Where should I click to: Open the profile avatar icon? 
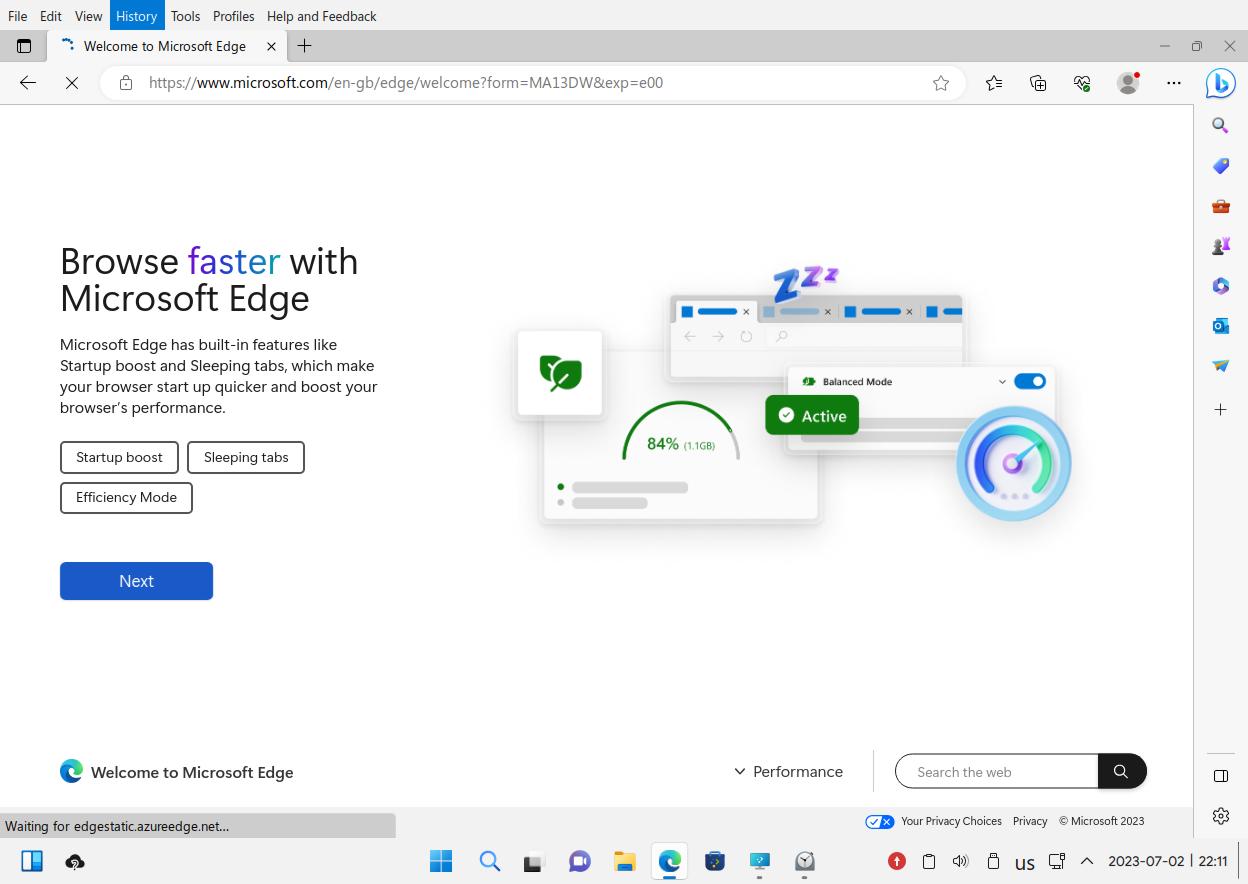[1128, 83]
